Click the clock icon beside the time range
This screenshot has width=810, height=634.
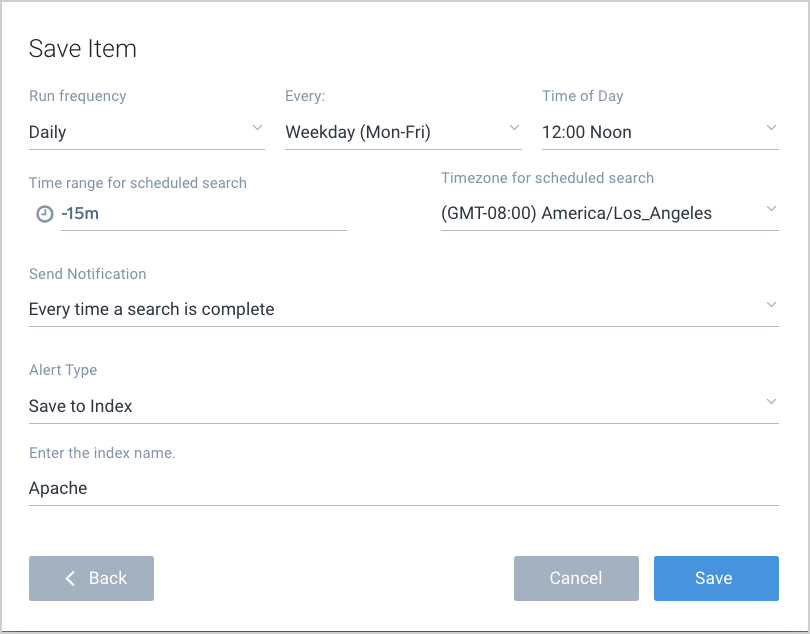click(x=44, y=214)
